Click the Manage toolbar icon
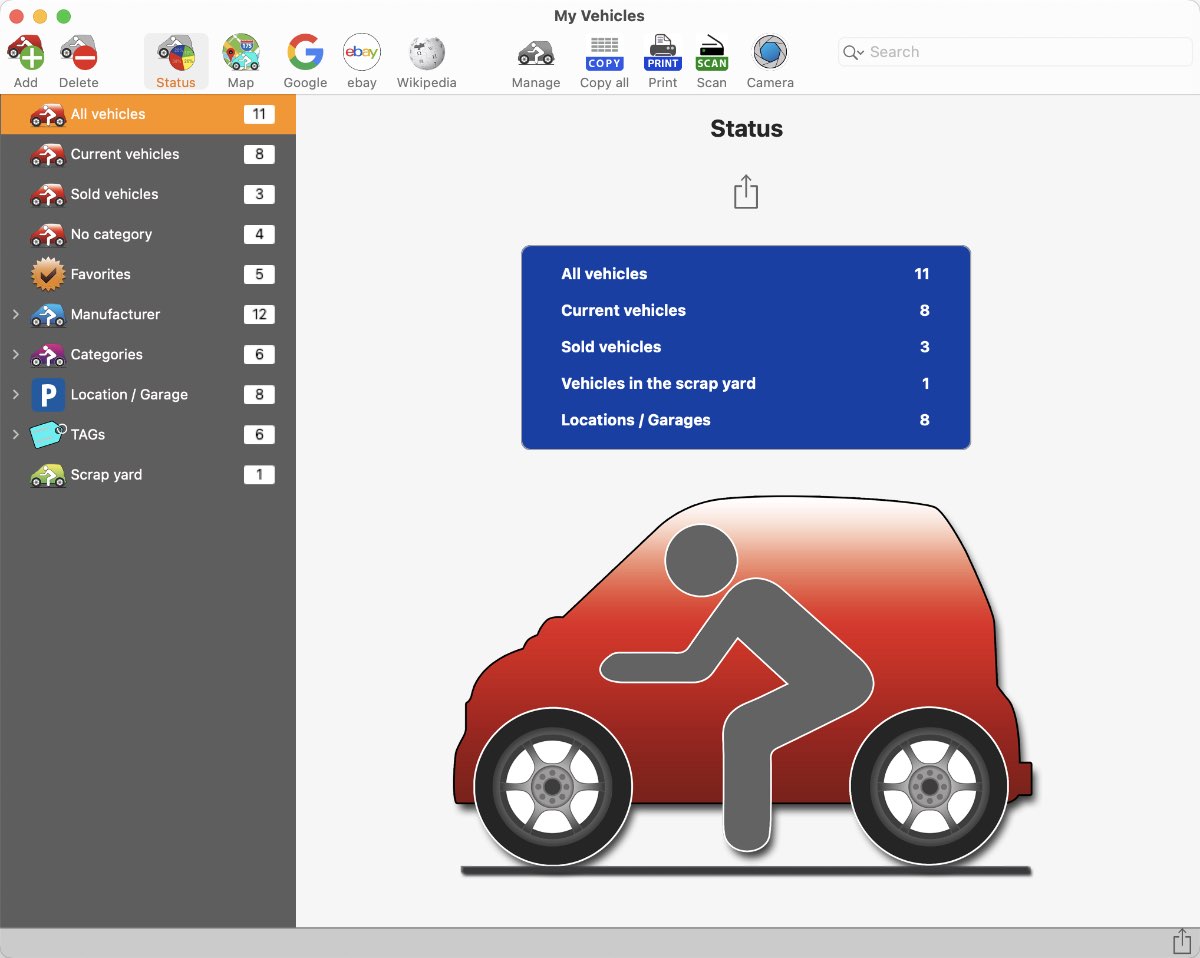1200x958 pixels. point(536,52)
